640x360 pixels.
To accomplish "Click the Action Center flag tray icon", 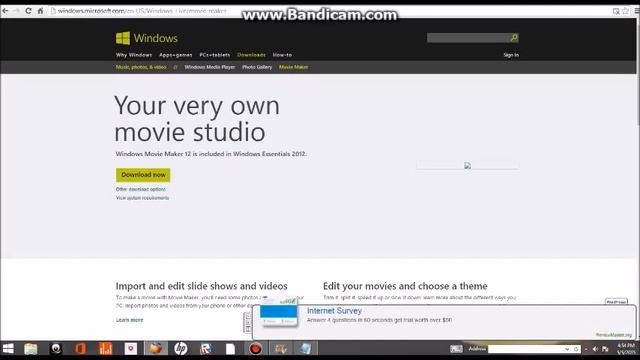I will (x=605, y=349).
